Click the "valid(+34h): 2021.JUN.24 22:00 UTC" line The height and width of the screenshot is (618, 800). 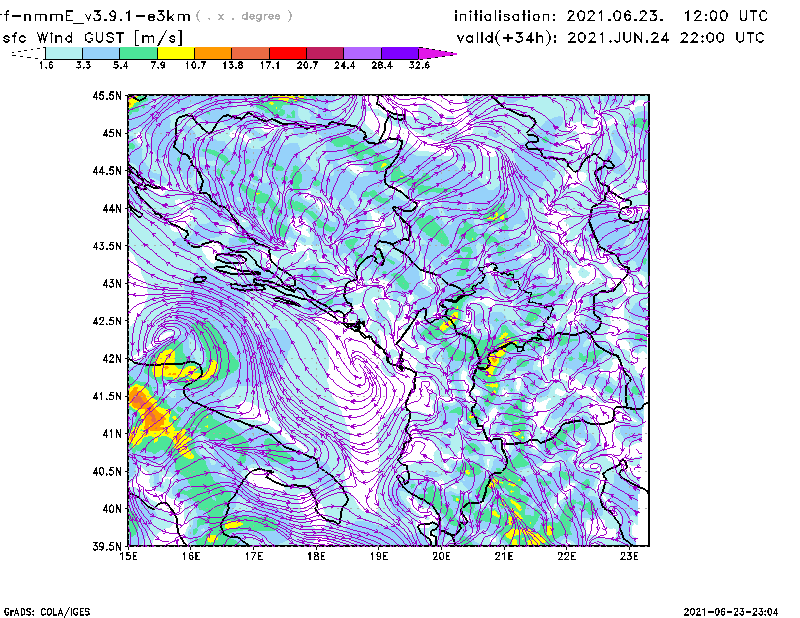610,38
